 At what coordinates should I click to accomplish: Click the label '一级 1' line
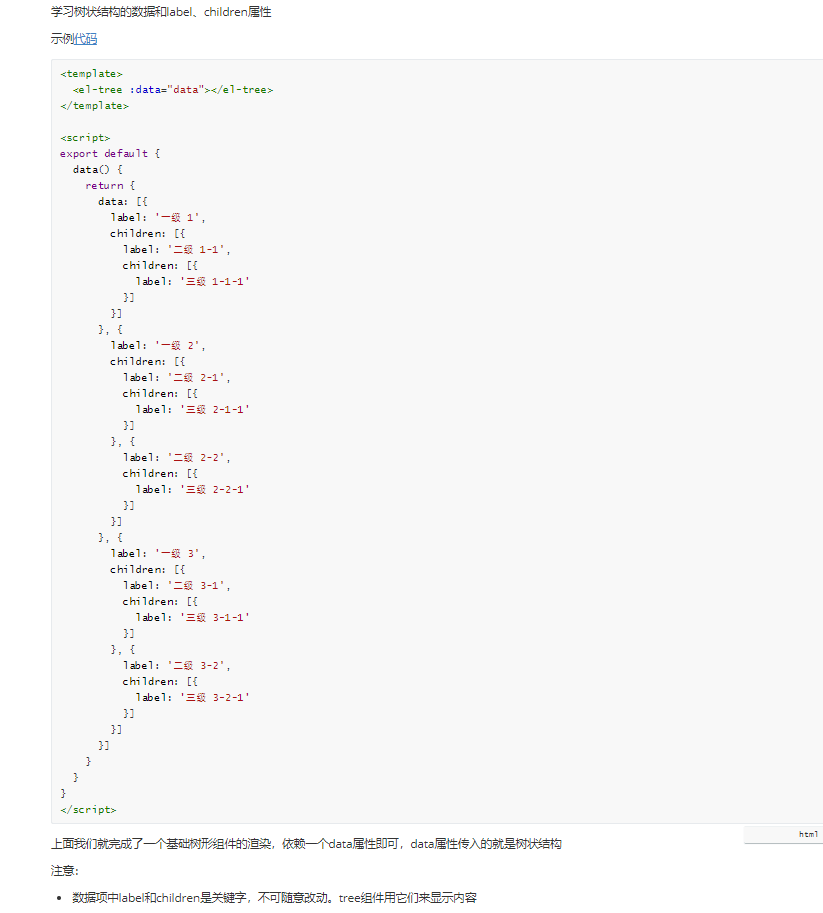[158, 218]
